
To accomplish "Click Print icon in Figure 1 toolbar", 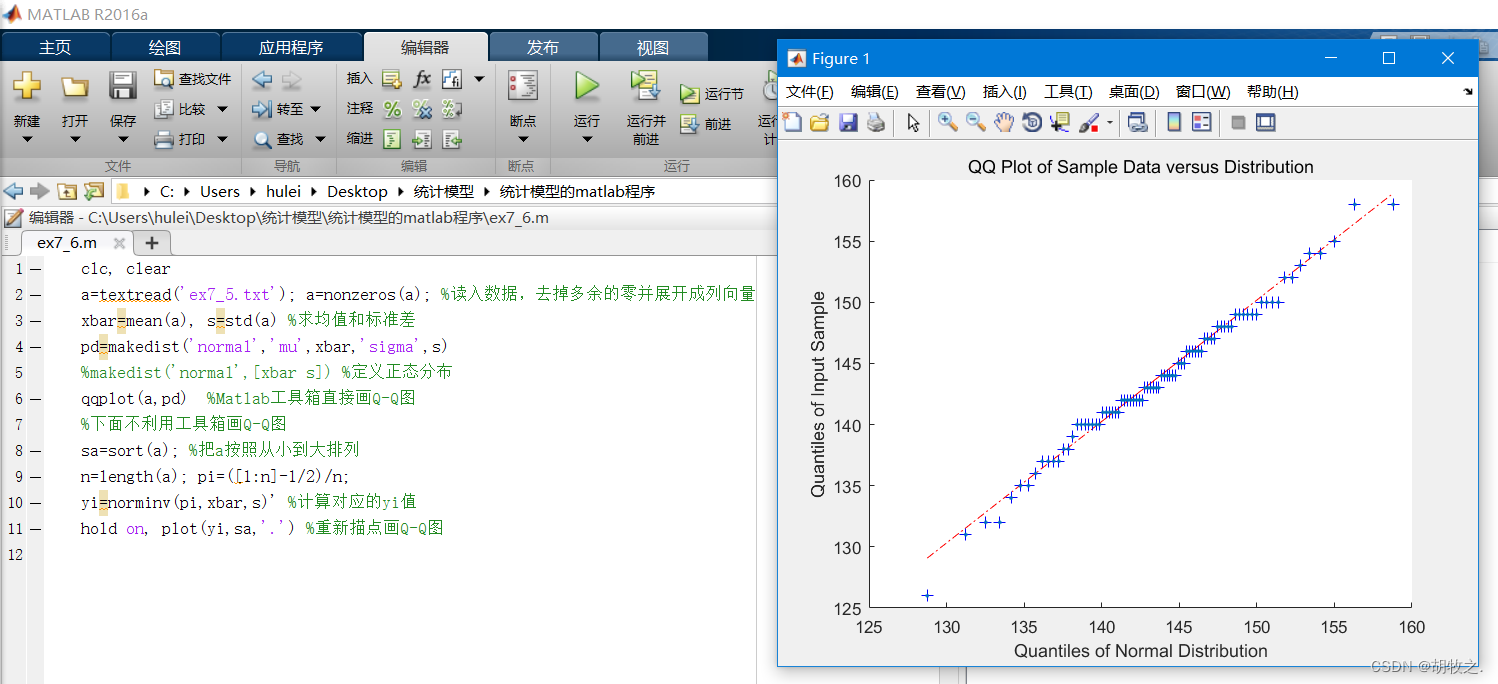I will [875, 122].
